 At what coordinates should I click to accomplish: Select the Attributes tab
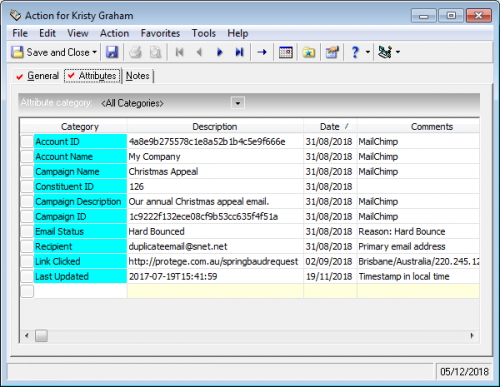92,76
